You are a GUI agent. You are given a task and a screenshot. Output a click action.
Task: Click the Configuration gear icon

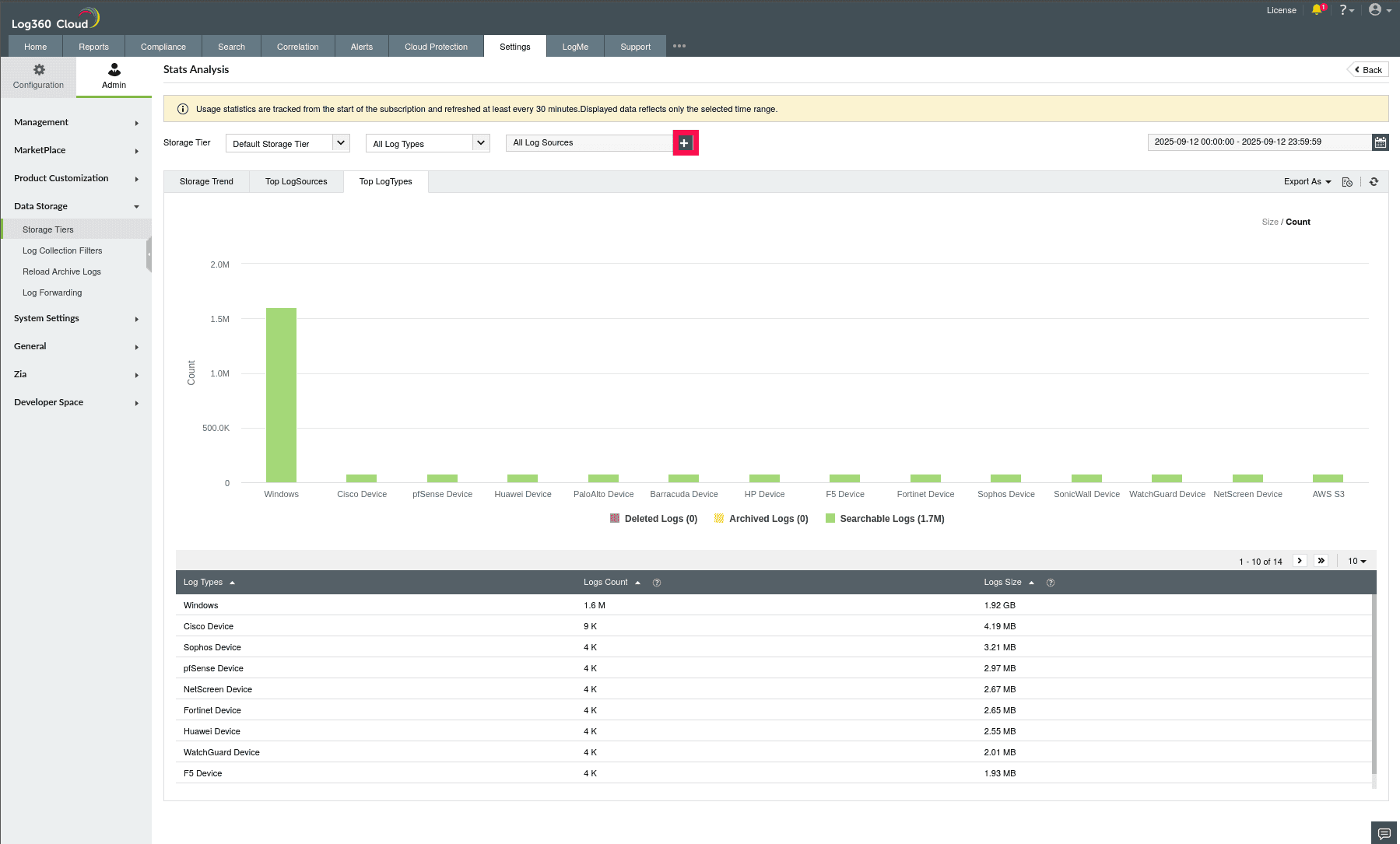(39, 69)
